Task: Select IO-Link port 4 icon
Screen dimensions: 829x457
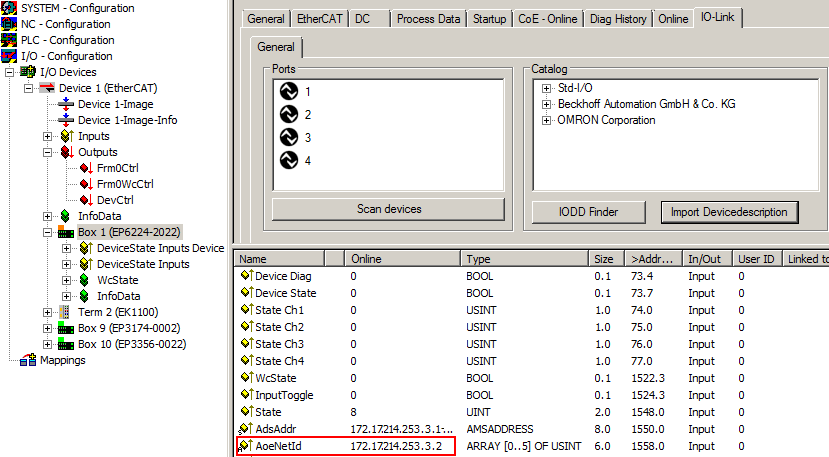Action: click(289, 159)
